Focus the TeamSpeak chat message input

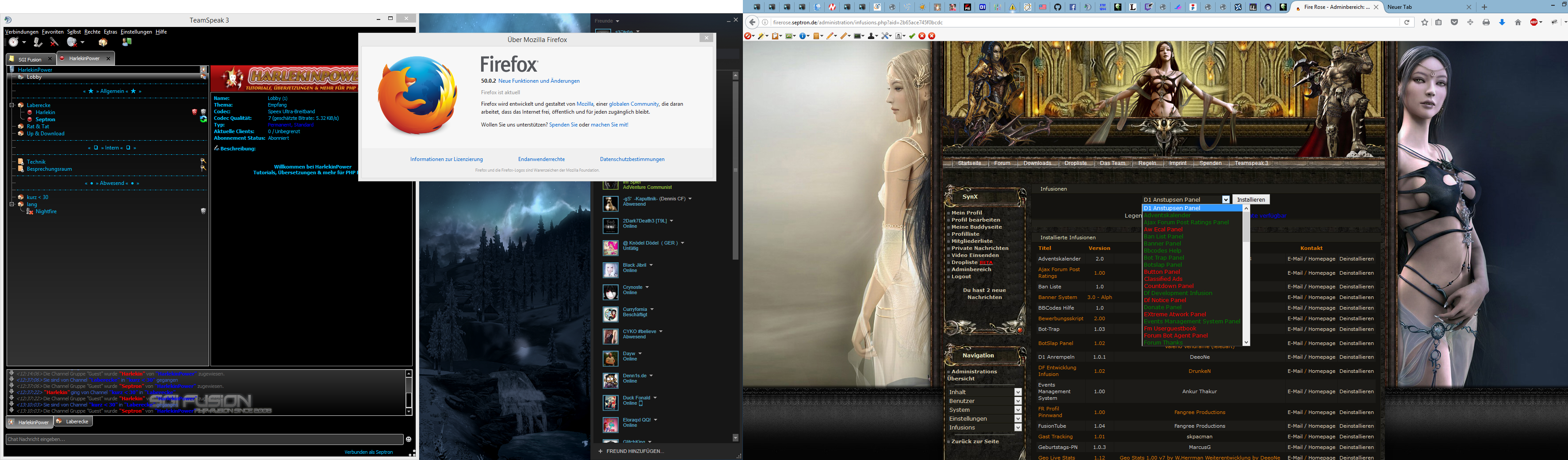205,439
